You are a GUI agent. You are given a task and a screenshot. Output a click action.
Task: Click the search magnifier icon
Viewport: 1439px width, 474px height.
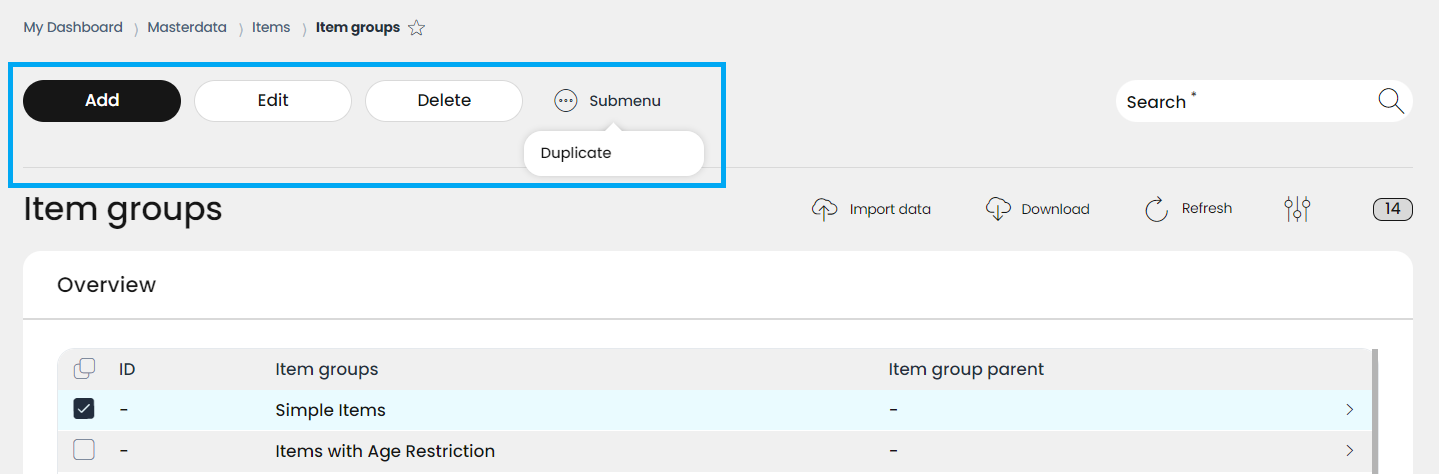point(1391,101)
